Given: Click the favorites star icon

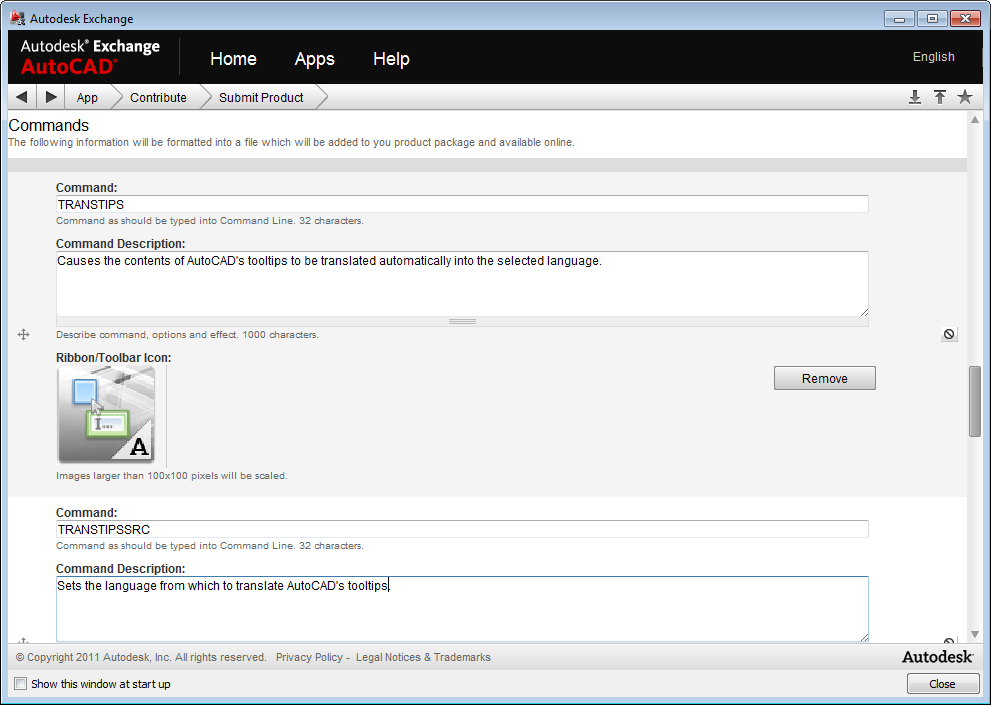Looking at the screenshot, I should (965, 97).
